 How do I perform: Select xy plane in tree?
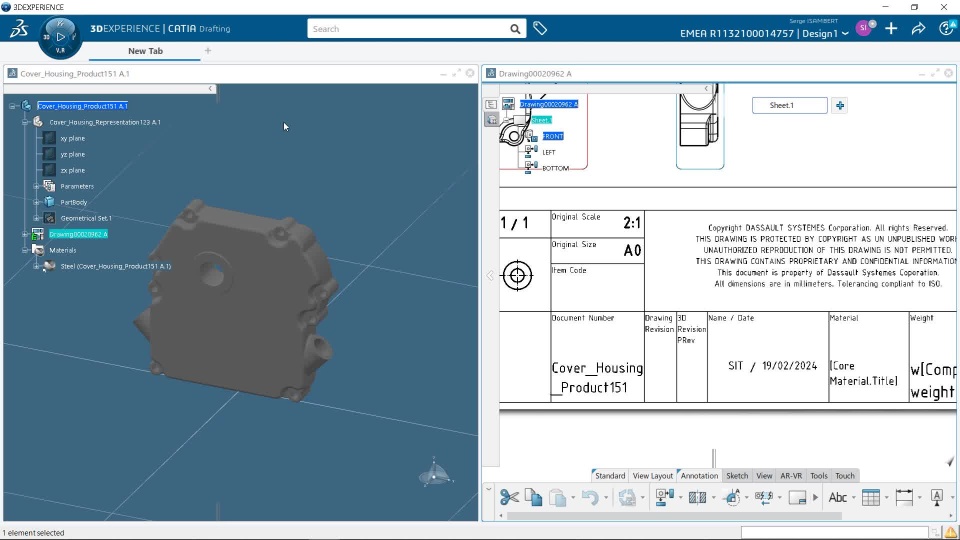72,138
